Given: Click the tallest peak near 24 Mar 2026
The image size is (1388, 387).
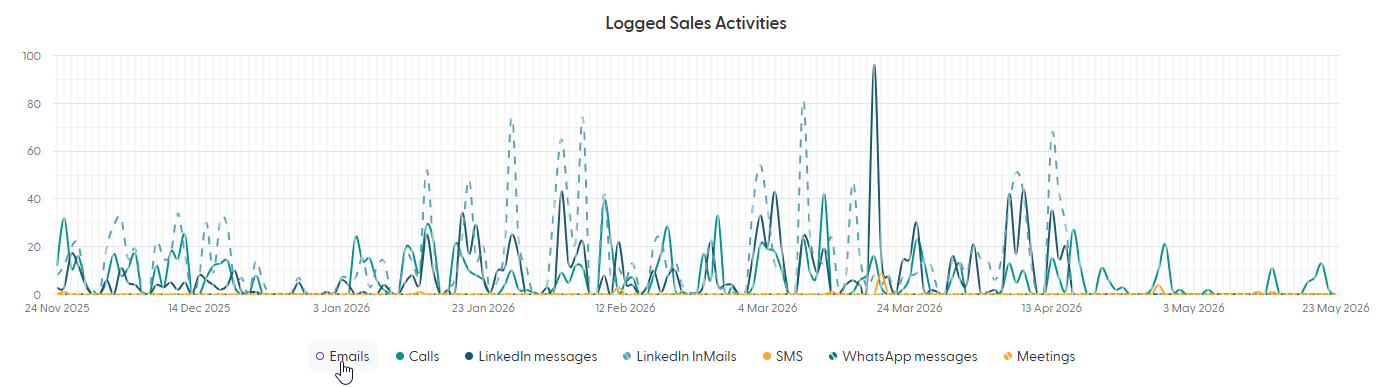Looking at the screenshot, I should tap(874, 66).
